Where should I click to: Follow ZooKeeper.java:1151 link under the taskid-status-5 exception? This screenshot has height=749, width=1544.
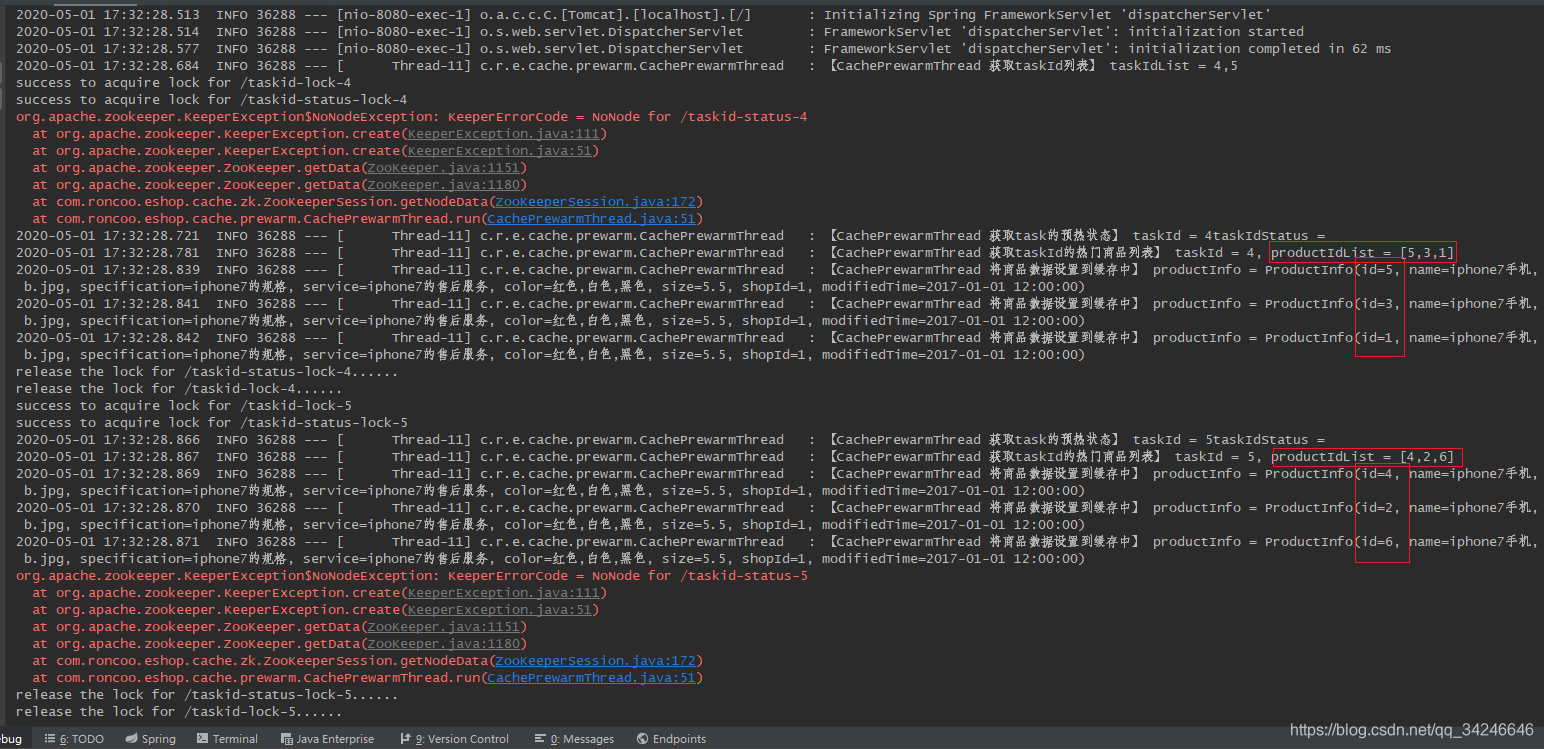443,627
